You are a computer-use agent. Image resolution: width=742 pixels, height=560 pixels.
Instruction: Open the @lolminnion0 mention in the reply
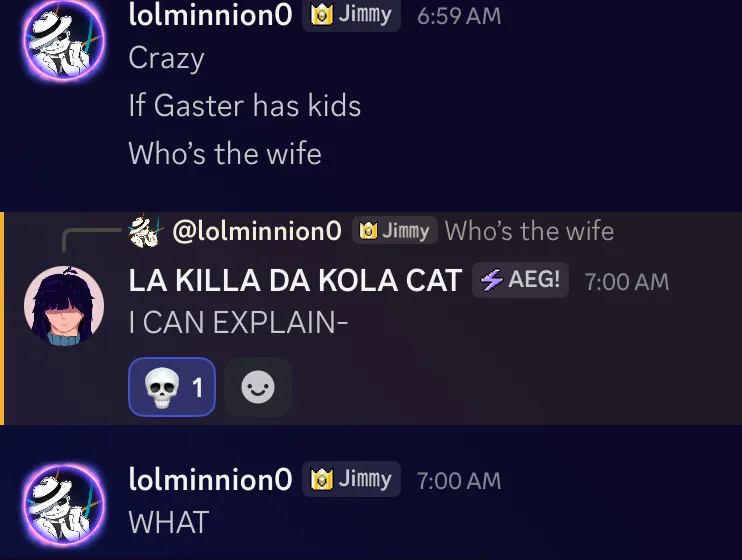(257, 232)
